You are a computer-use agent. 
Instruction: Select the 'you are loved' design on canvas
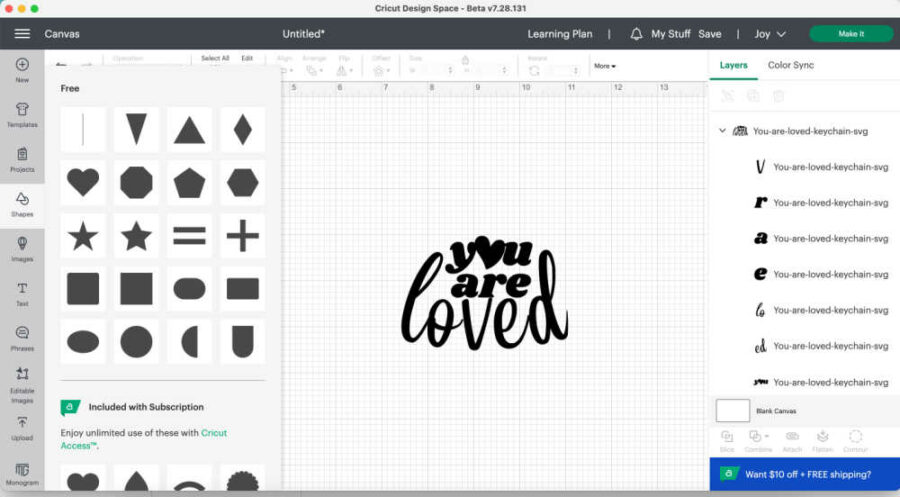pos(483,293)
